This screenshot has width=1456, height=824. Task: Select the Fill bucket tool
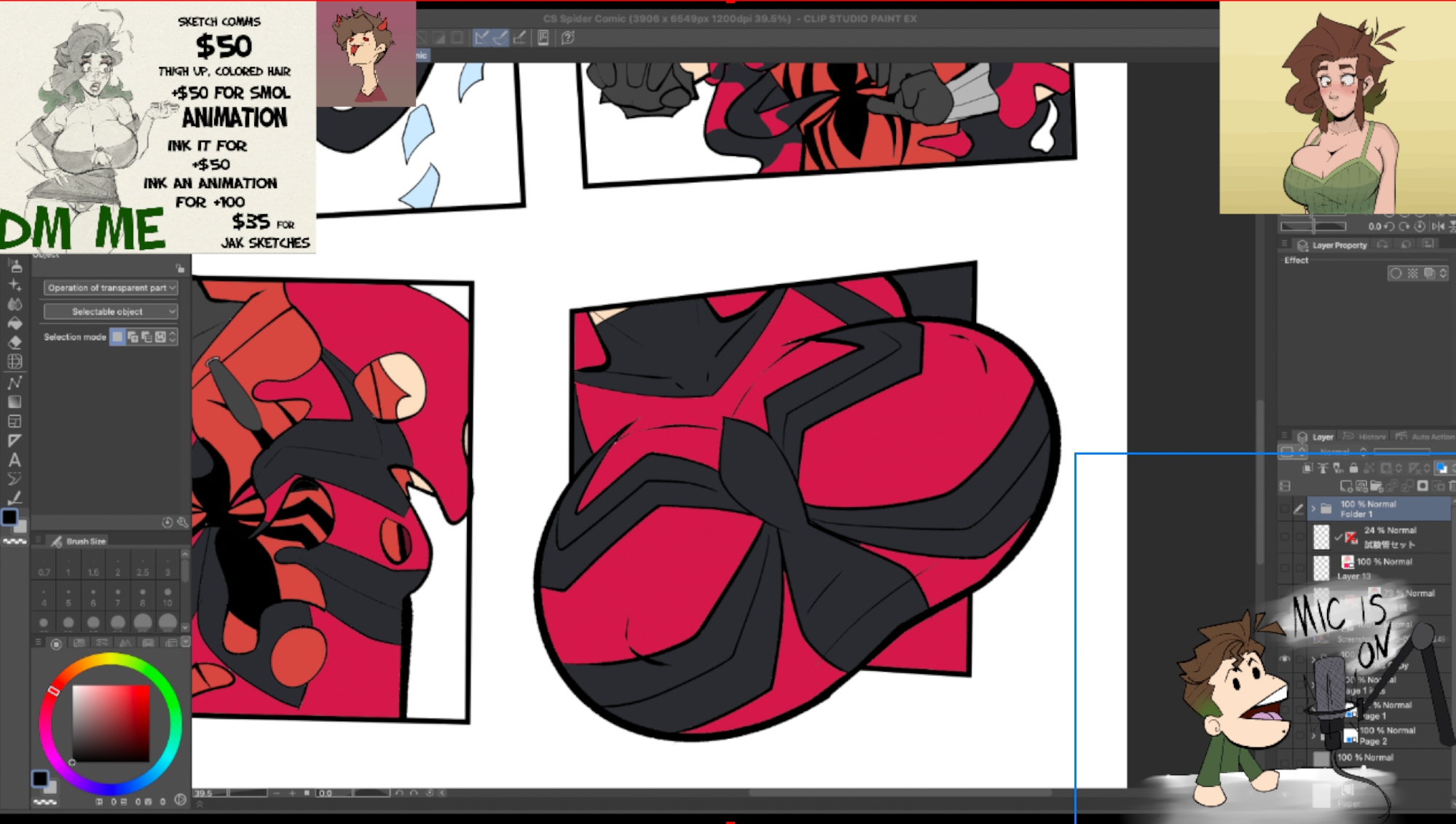click(x=15, y=323)
